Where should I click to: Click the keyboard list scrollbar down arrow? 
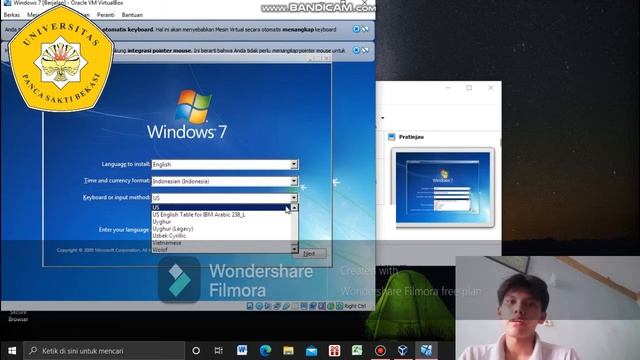(x=294, y=249)
